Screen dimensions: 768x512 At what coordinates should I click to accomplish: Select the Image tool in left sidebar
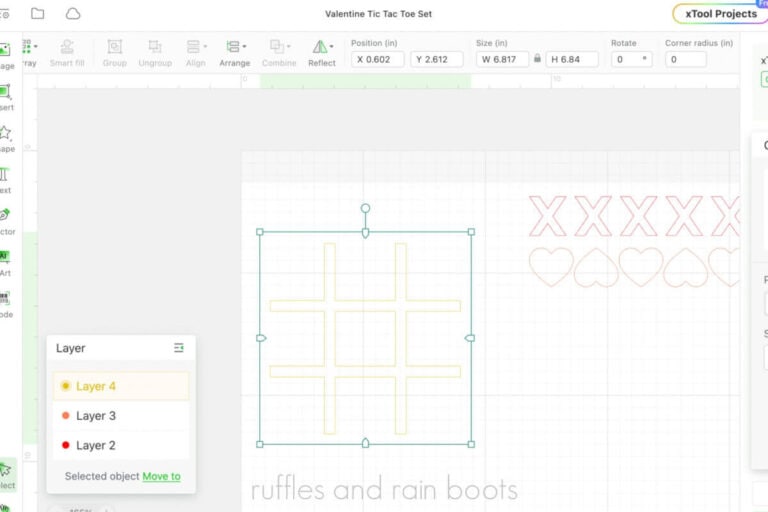(6, 55)
